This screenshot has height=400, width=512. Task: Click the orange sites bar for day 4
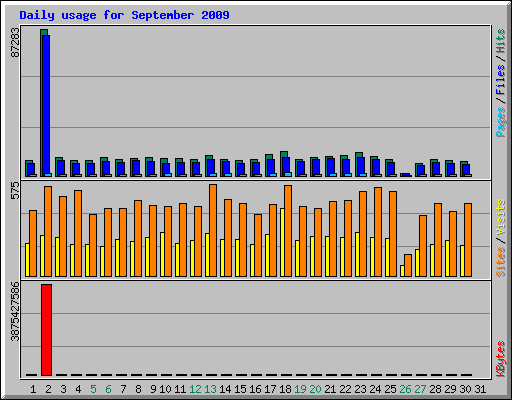click(78, 233)
